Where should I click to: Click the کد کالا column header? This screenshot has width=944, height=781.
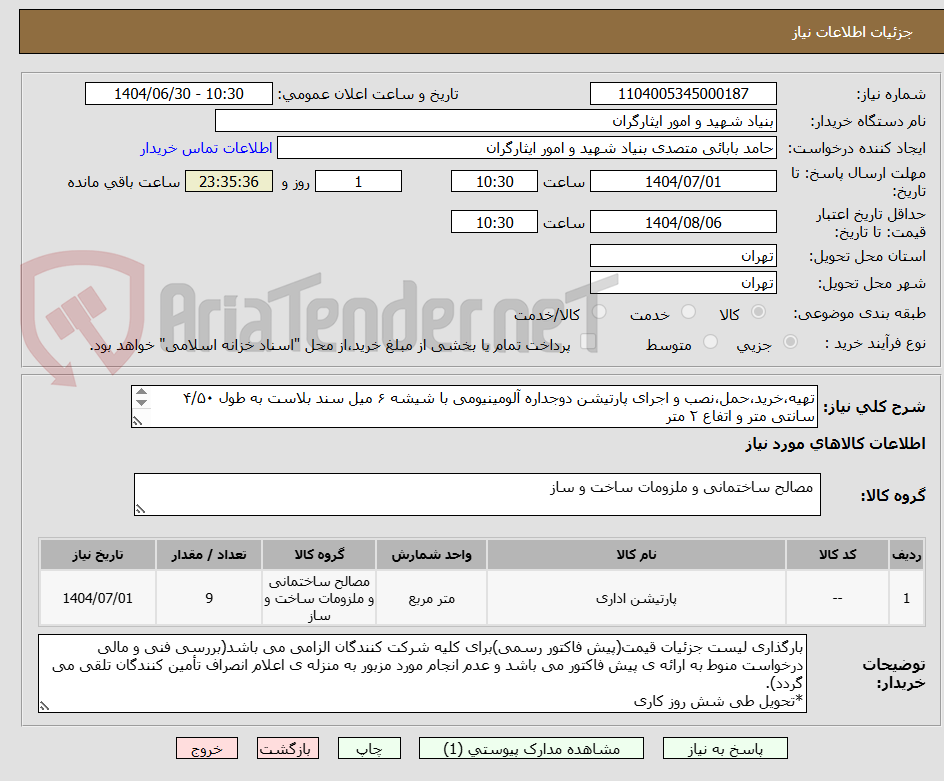click(x=837, y=555)
